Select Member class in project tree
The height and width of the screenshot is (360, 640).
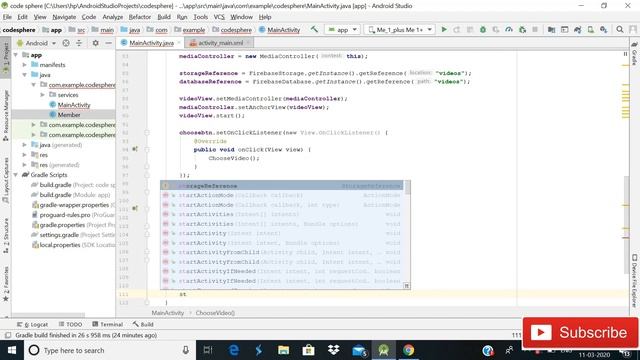69,115
